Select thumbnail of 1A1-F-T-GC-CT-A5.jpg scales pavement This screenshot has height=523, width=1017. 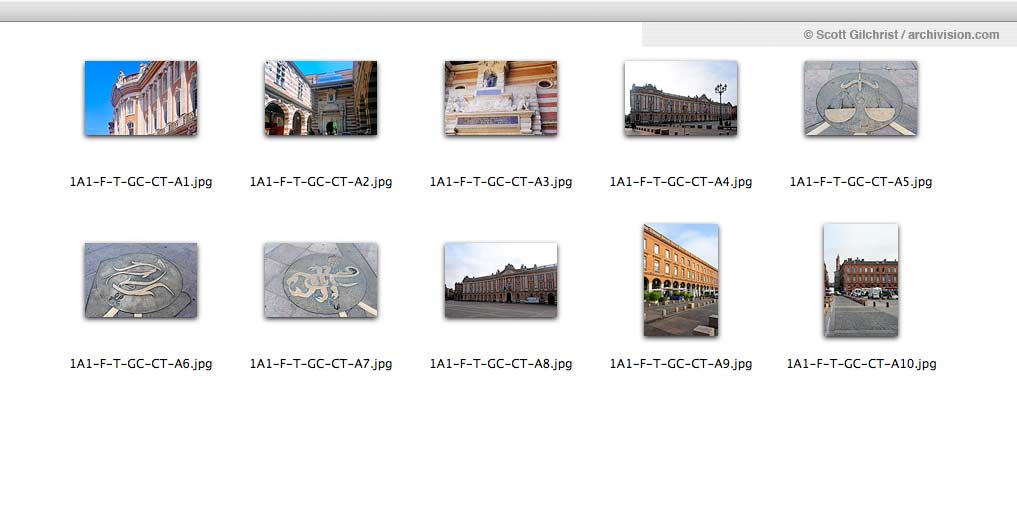click(x=861, y=98)
